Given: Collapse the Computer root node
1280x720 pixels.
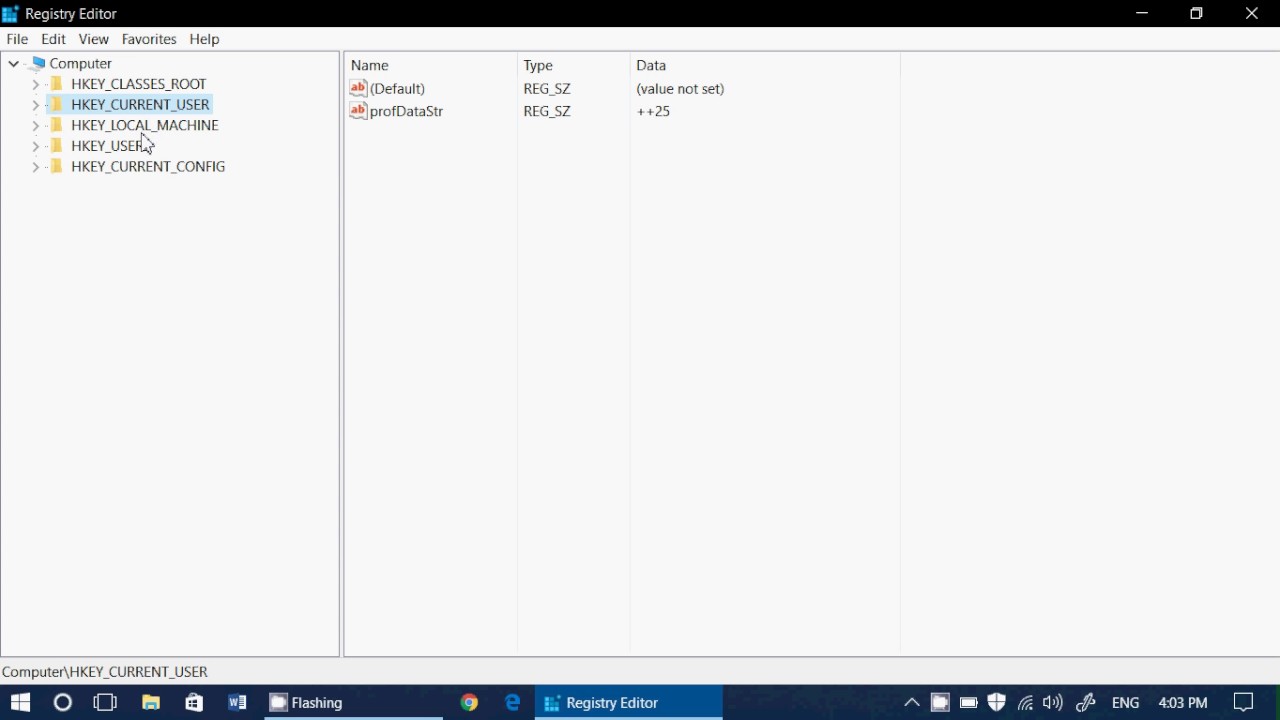Looking at the screenshot, I should coord(14,63).
